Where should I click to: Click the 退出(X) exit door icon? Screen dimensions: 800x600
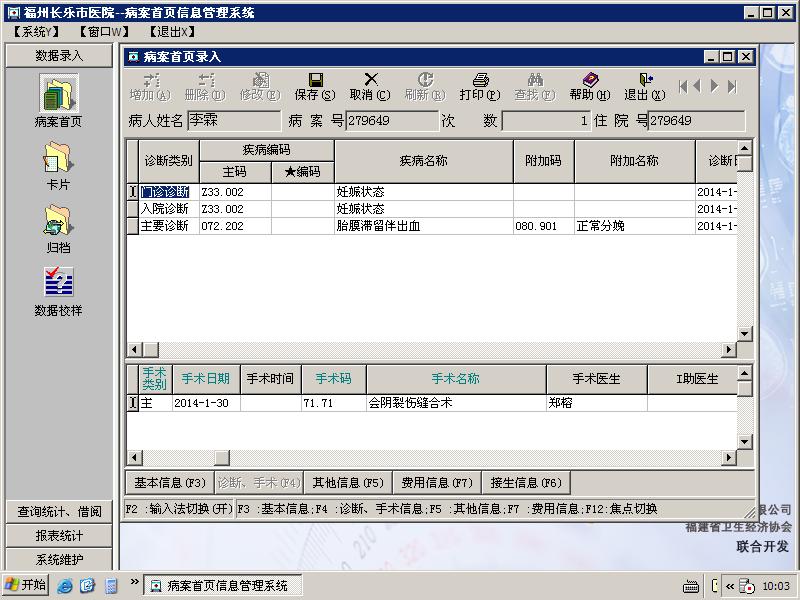click(645, 87)
